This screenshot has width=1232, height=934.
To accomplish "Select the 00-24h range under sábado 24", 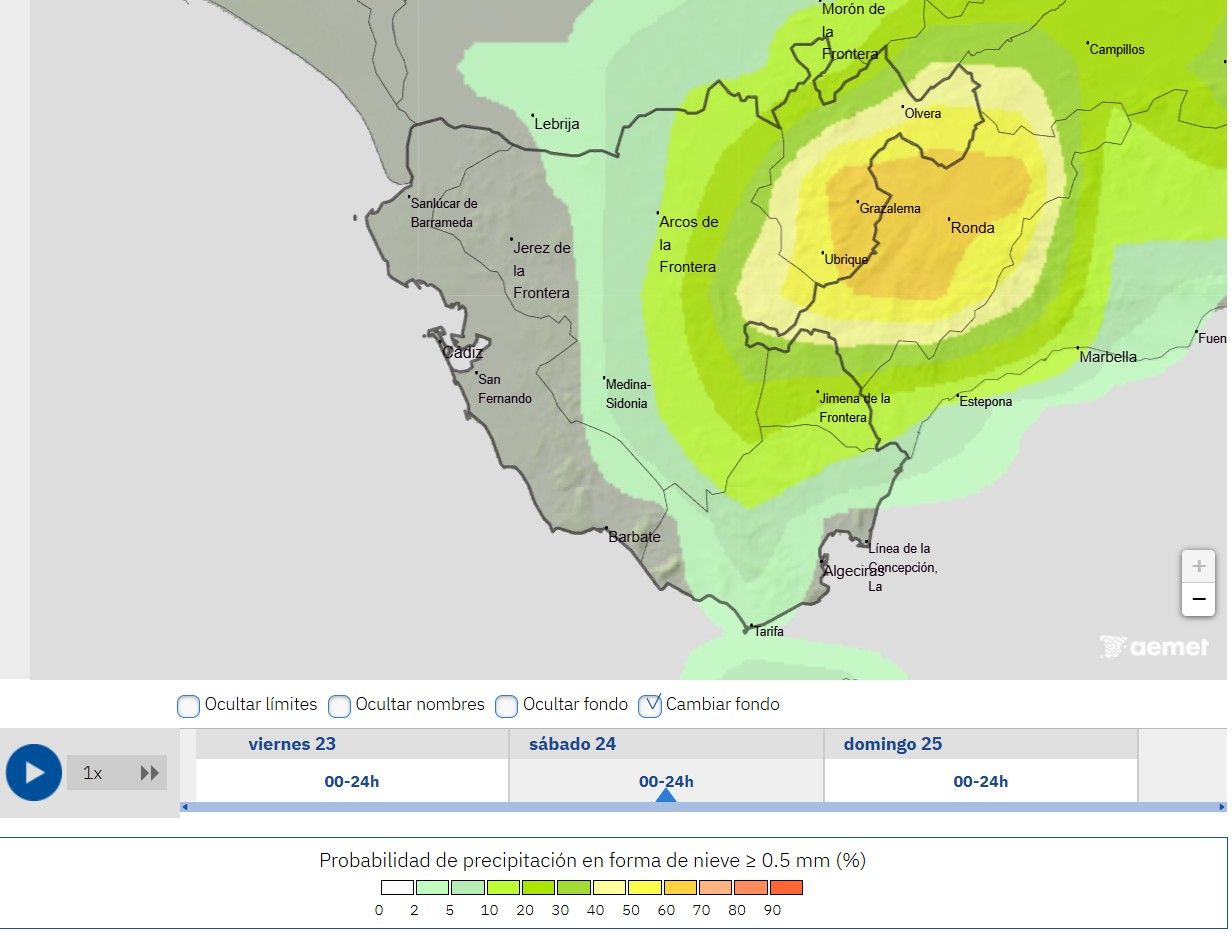I will 666,781.
